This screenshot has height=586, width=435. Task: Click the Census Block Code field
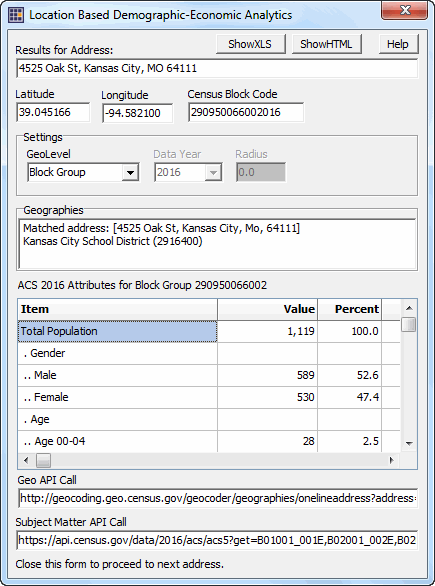(246, 112)
